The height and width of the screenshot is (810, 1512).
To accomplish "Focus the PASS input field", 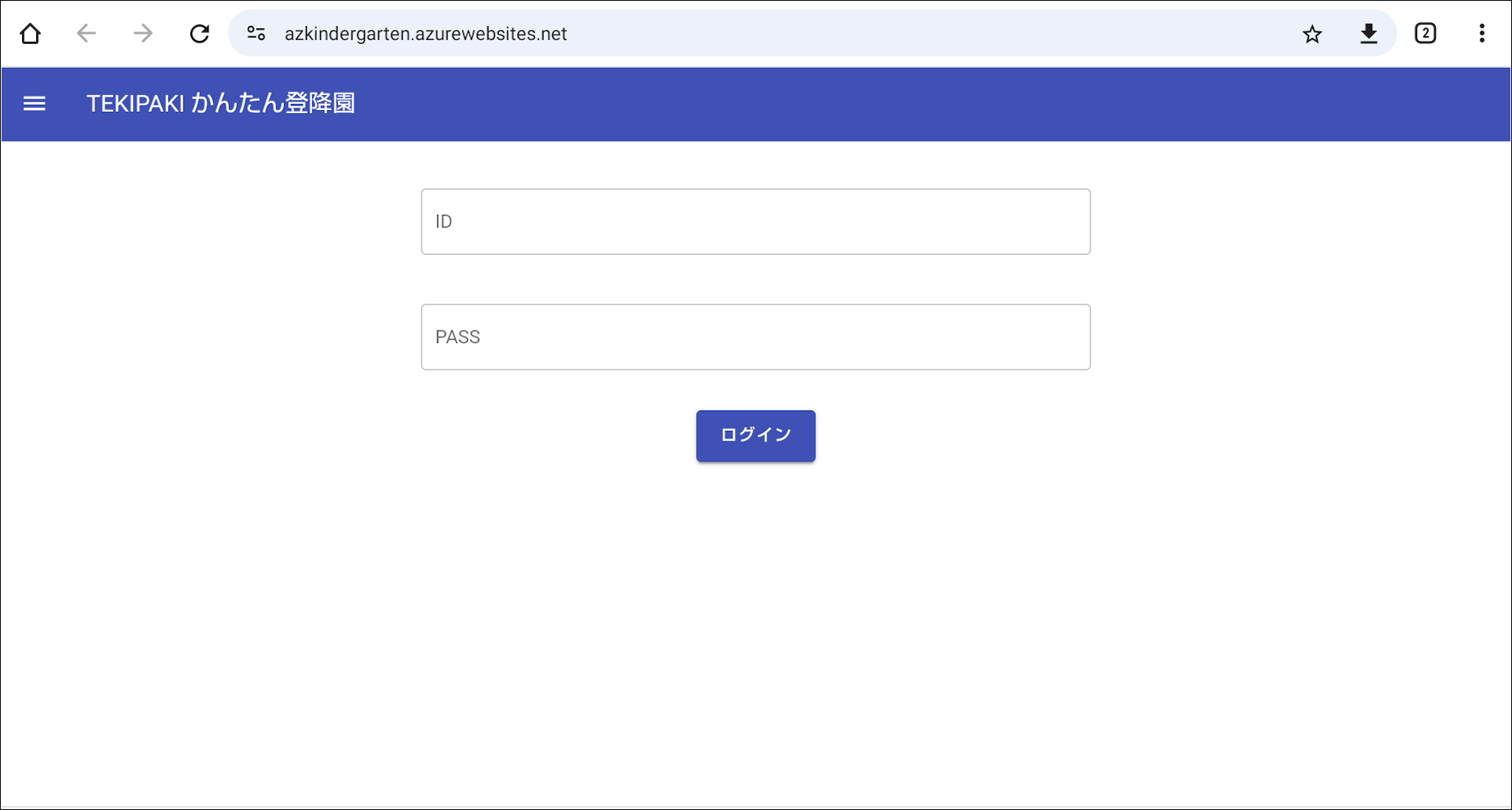I will tap(756, 337).
